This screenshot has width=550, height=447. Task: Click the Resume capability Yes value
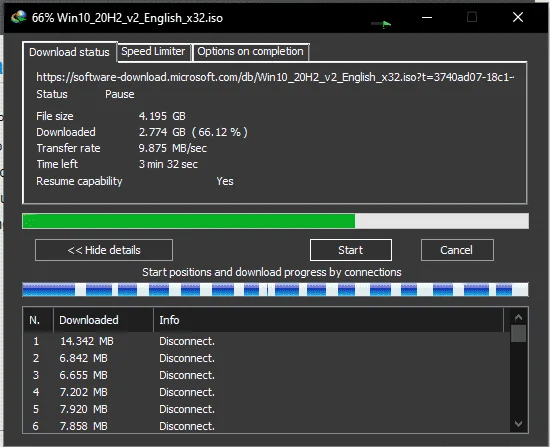coord(225,181)
